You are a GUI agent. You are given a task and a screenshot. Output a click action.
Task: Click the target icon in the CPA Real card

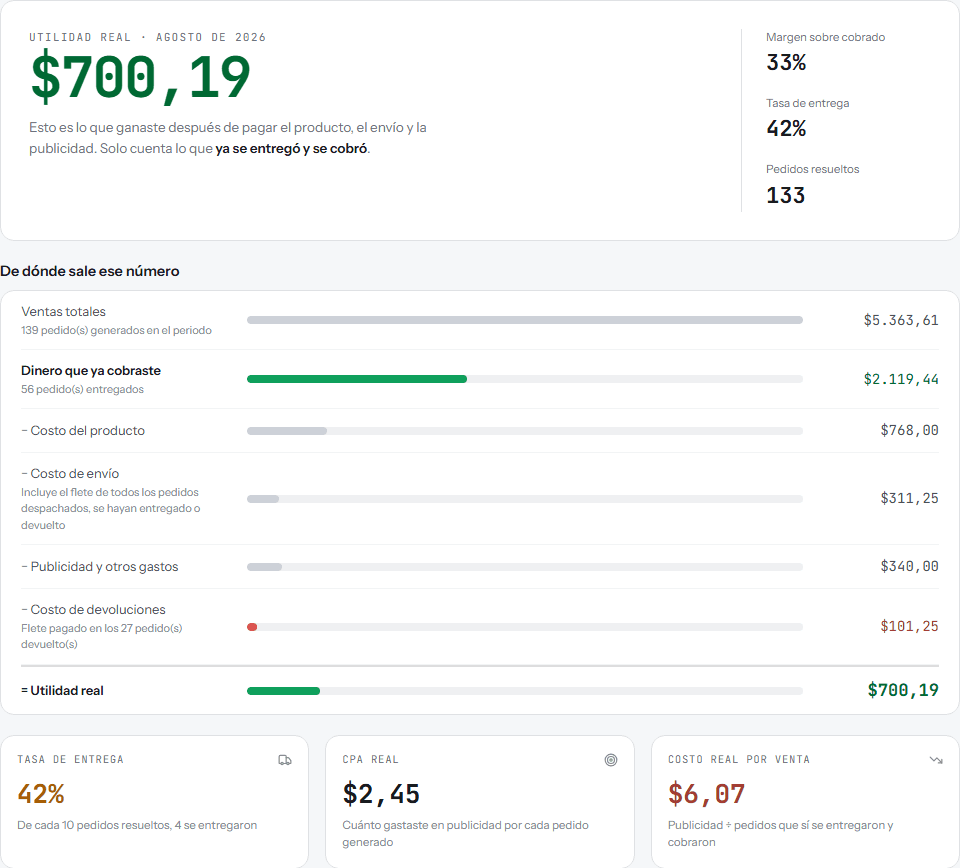610,760
